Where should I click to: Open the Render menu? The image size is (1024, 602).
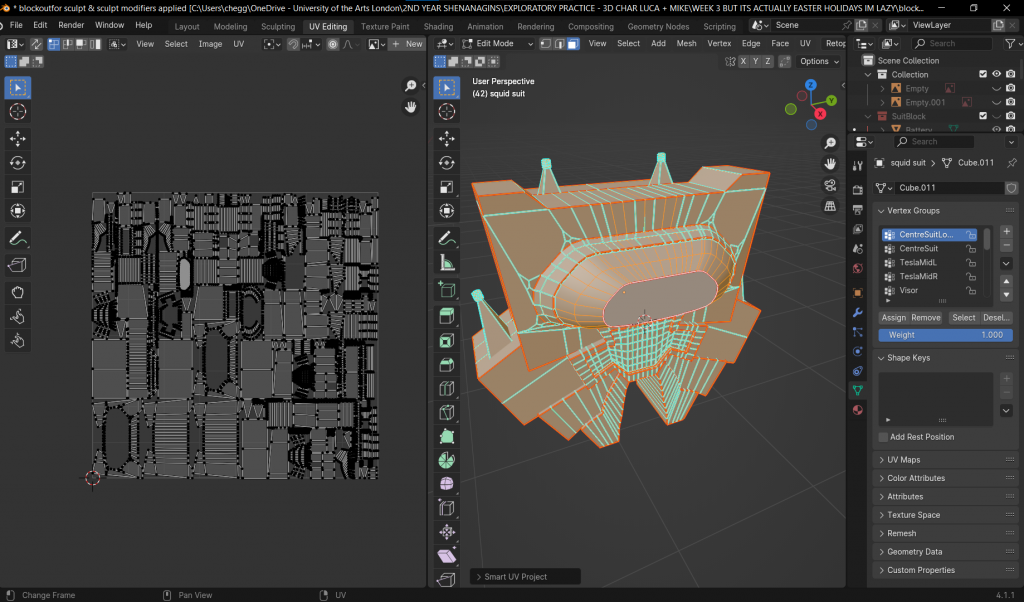pos(71,25)
